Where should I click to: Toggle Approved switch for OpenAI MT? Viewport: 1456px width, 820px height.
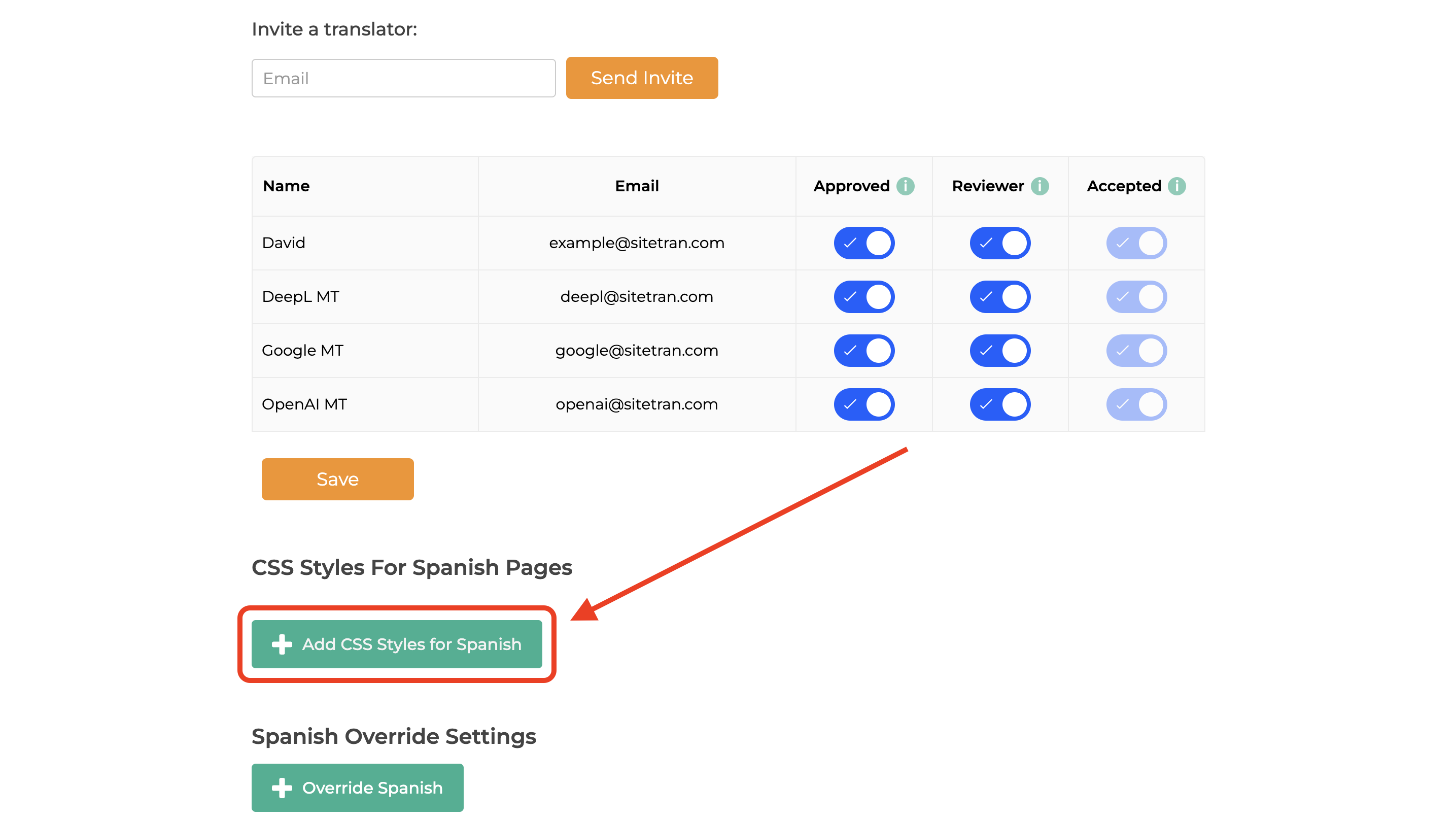coord(863,404)
